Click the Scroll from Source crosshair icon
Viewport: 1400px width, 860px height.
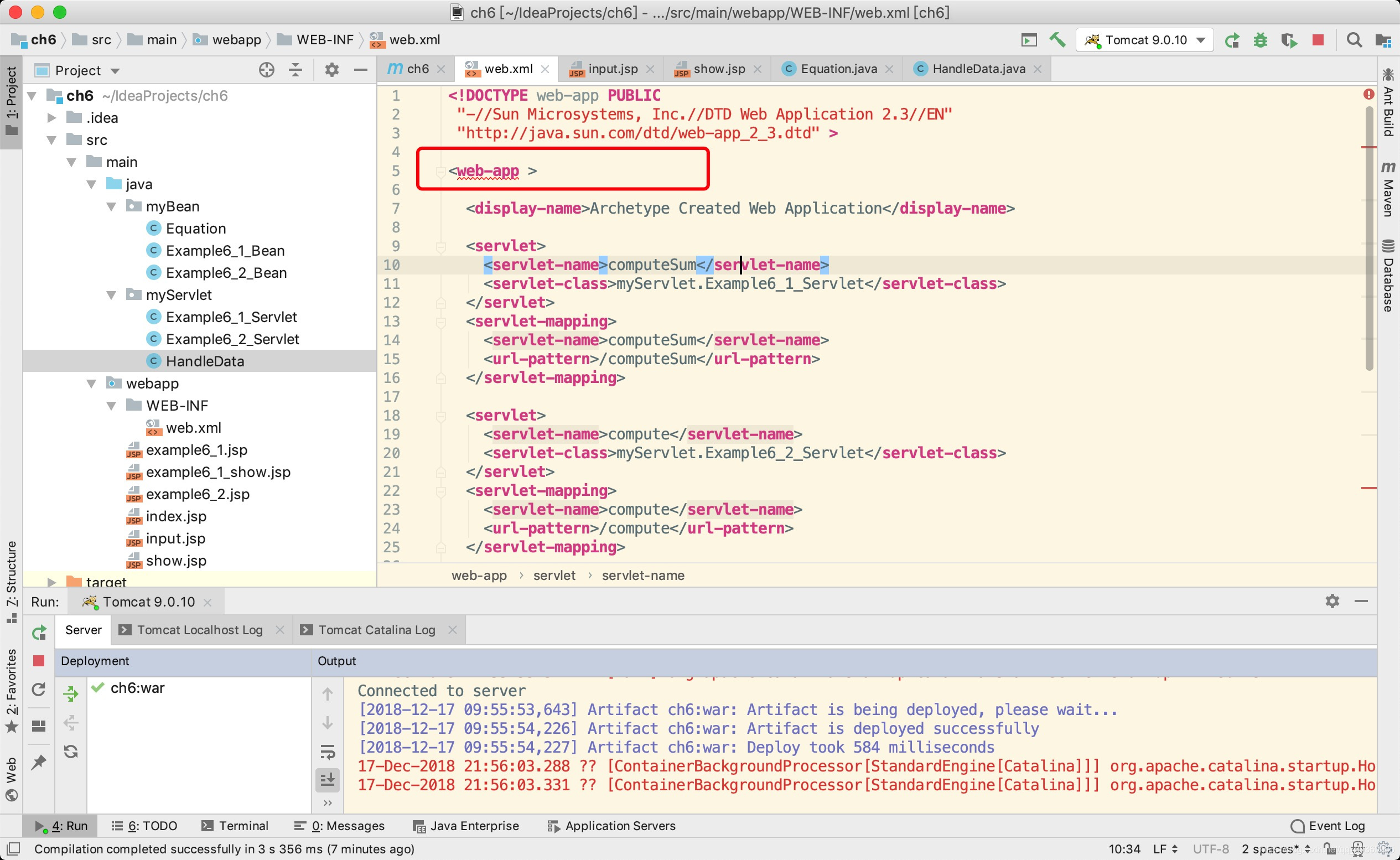[266, 70]
